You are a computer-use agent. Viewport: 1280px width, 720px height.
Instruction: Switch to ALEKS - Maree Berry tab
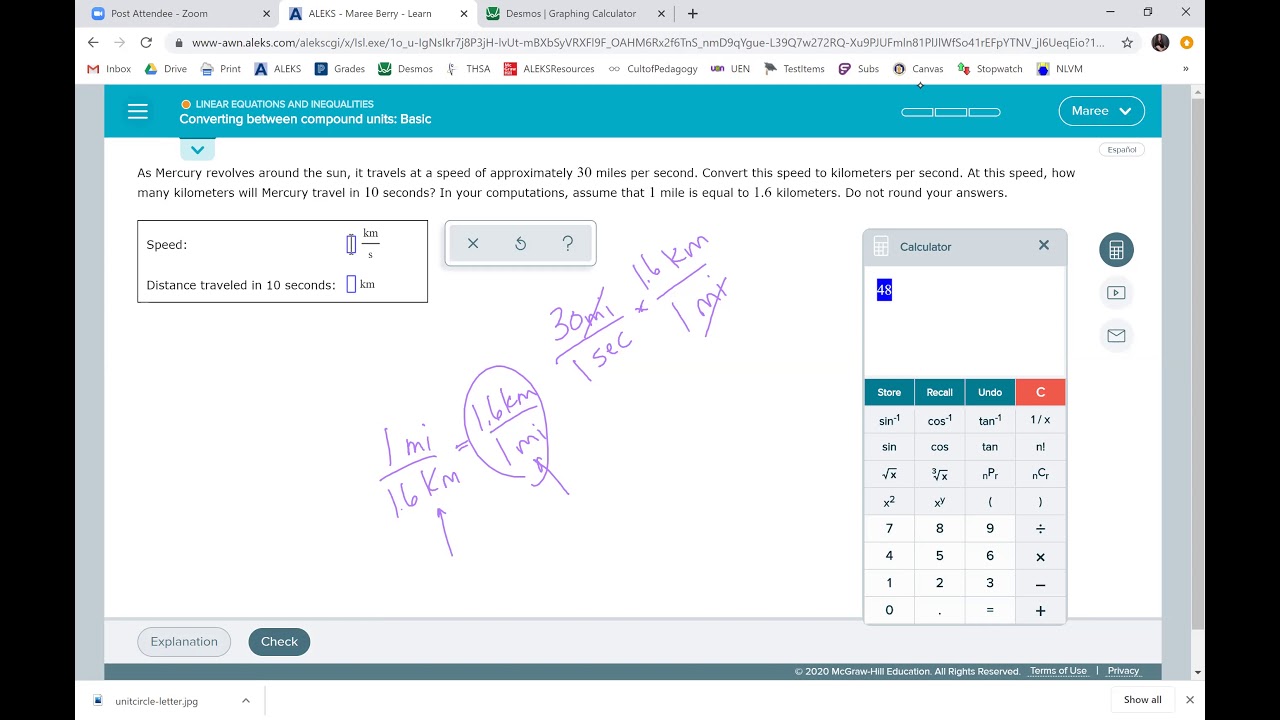click(378, 14)
